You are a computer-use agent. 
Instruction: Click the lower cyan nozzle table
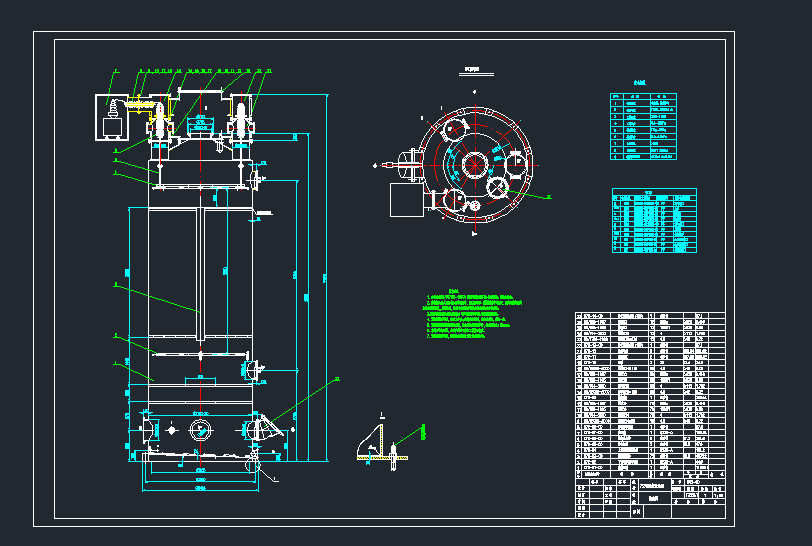coord(654,222)
